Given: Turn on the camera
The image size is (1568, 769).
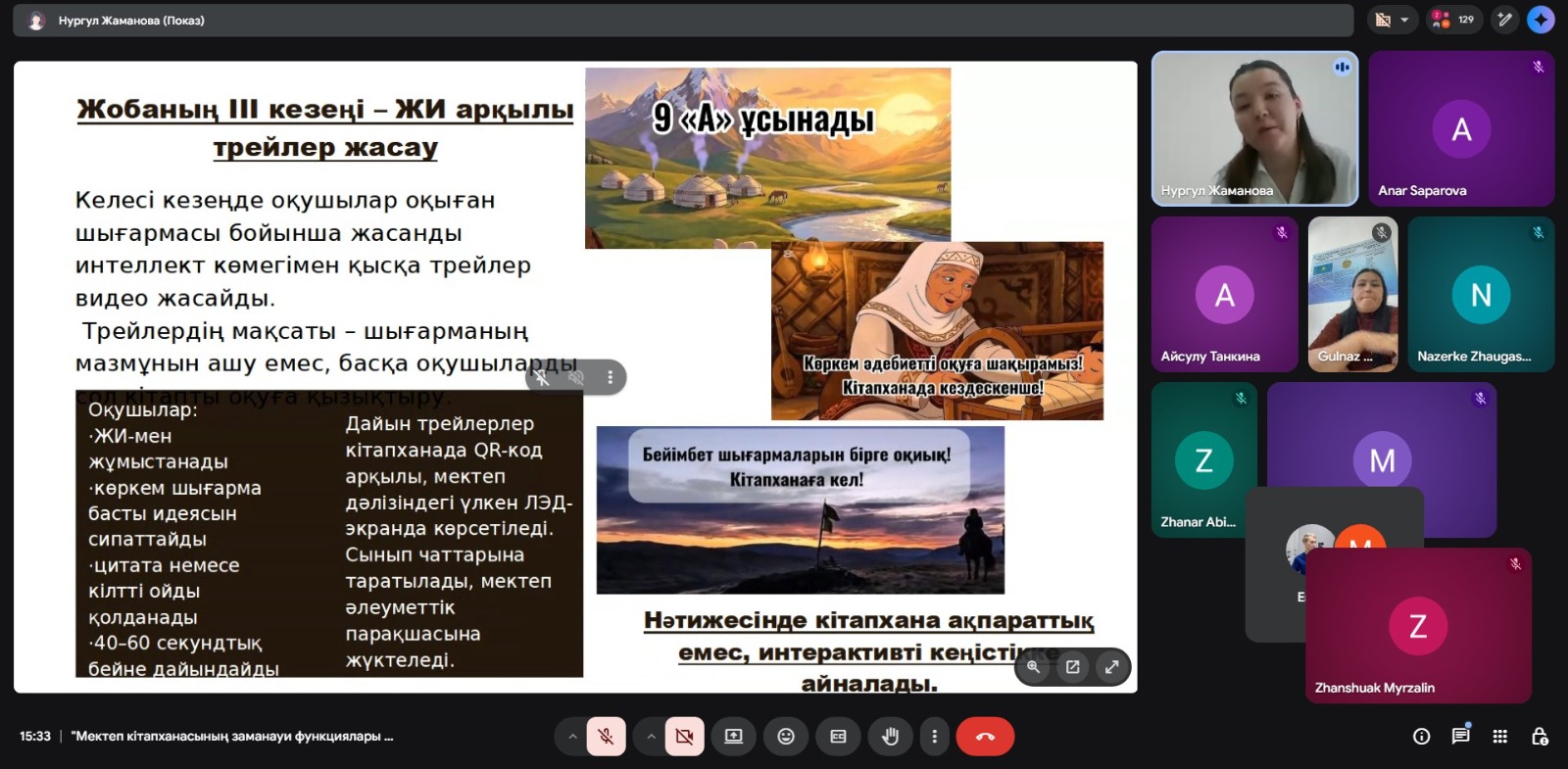Looking at the screenshot, I should (684, 737).
